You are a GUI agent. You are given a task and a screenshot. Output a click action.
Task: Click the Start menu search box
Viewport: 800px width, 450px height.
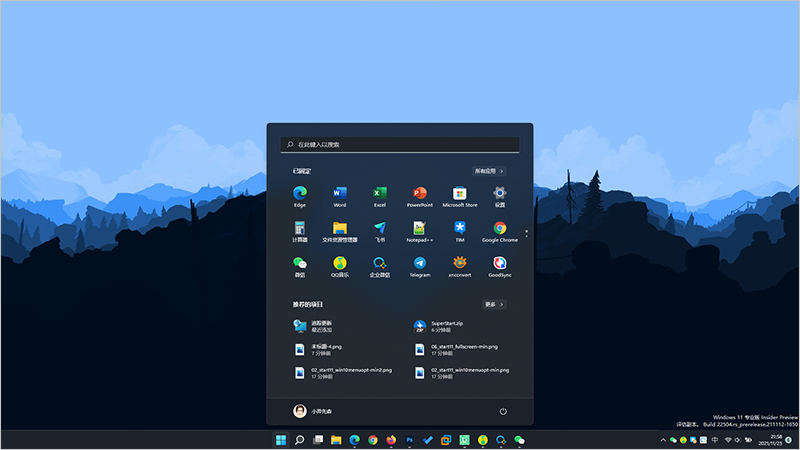click(x=399, y=144)
